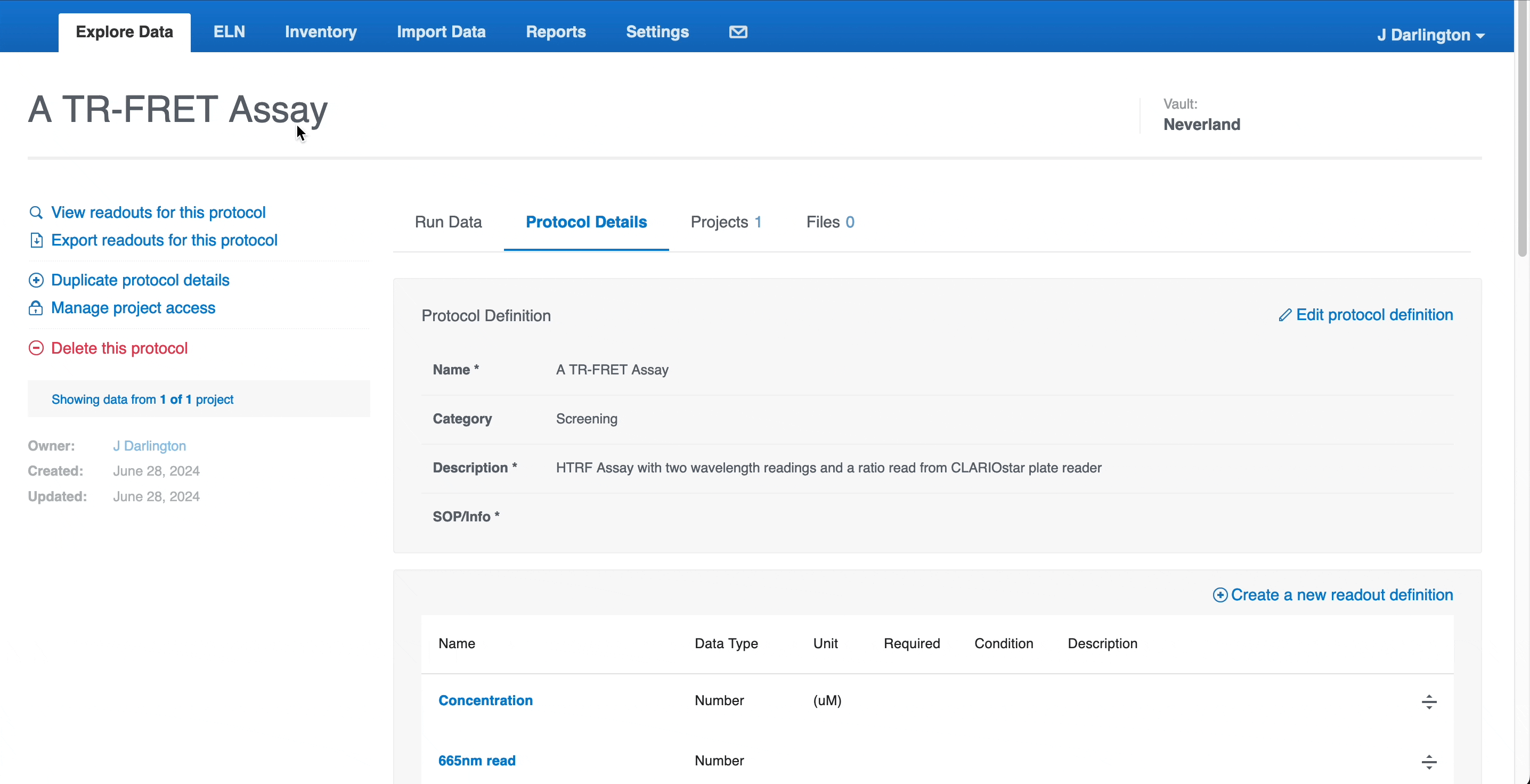Click the Required column header
Image resolution: width=1530 pixels, height=784 pixels.
click(912, 644)
